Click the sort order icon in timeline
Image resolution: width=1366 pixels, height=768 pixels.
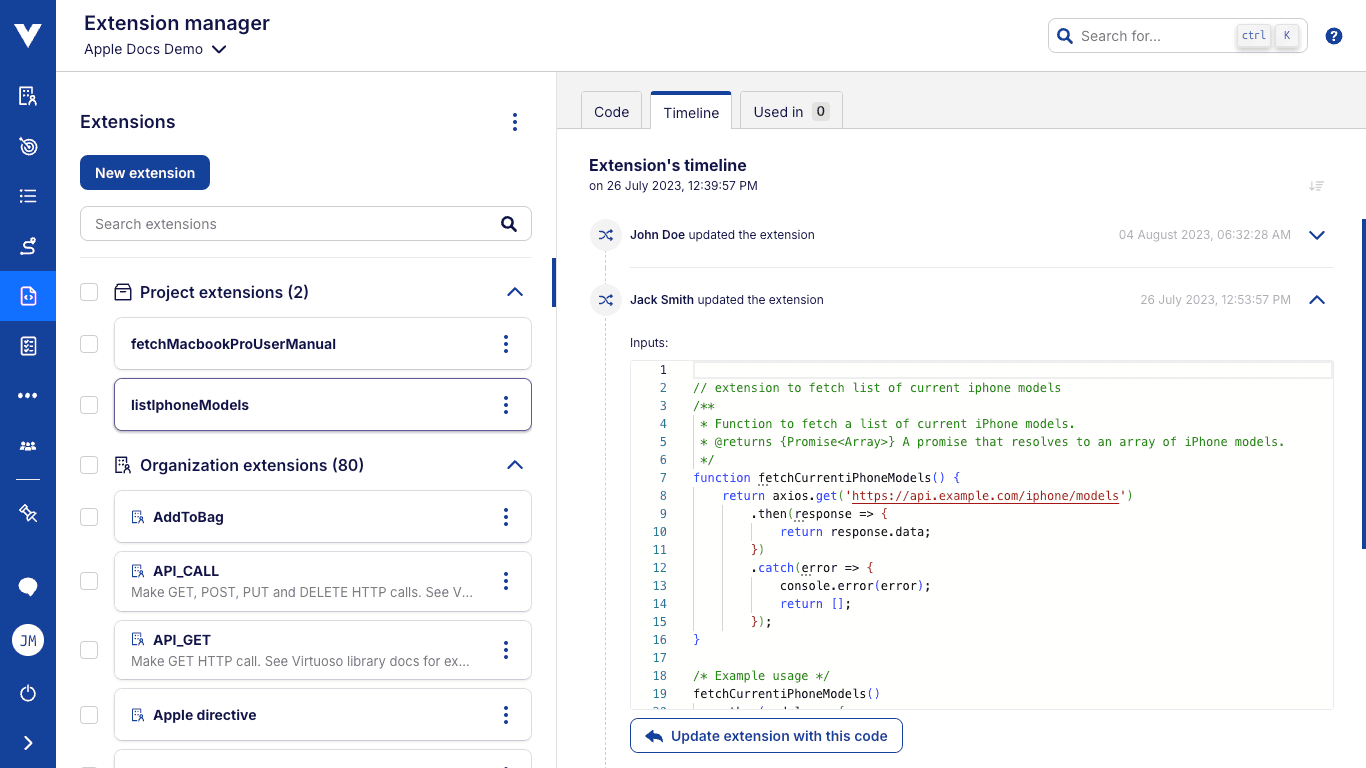point(1316,186)
